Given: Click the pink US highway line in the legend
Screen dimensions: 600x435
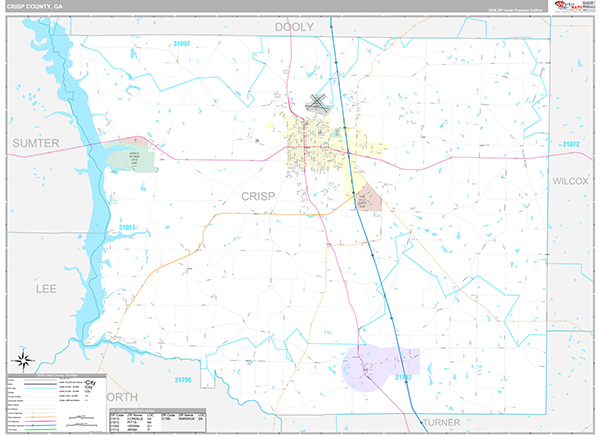Looking at the screenshot, I should point(40,421).
